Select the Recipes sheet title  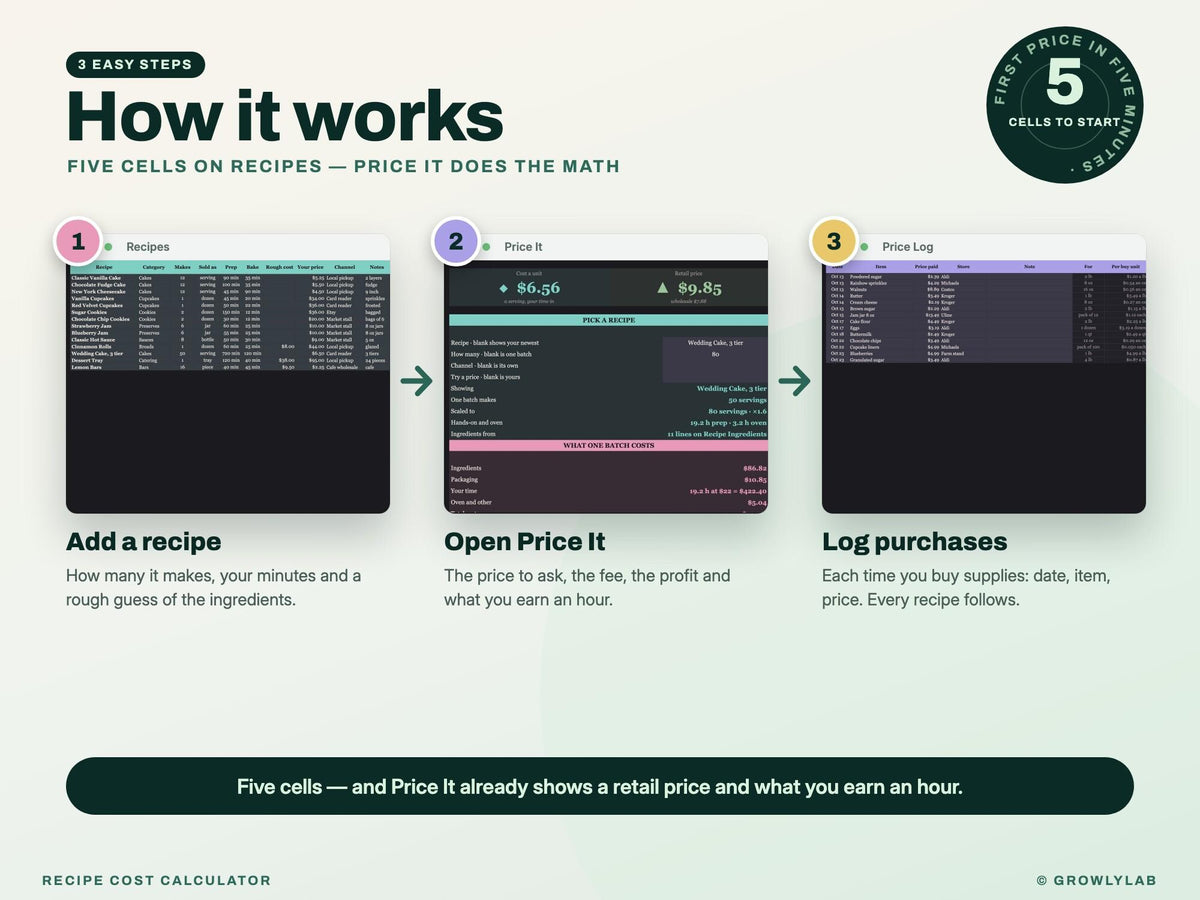click(x=148, y=247)
